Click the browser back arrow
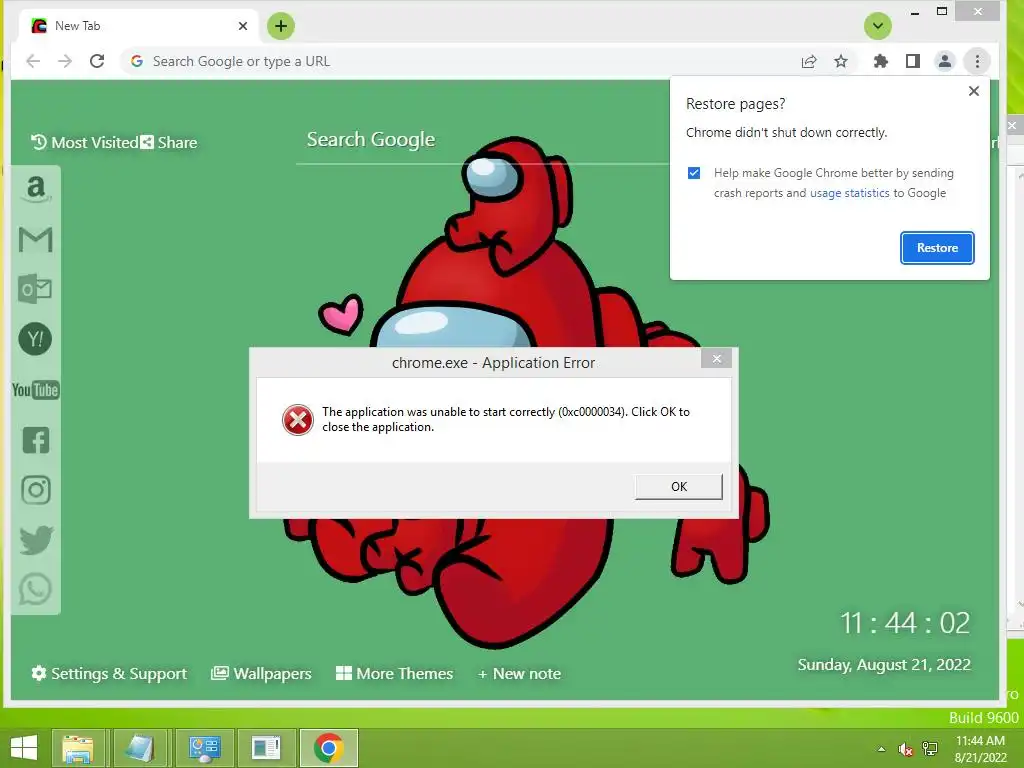 tap(33, 61)
